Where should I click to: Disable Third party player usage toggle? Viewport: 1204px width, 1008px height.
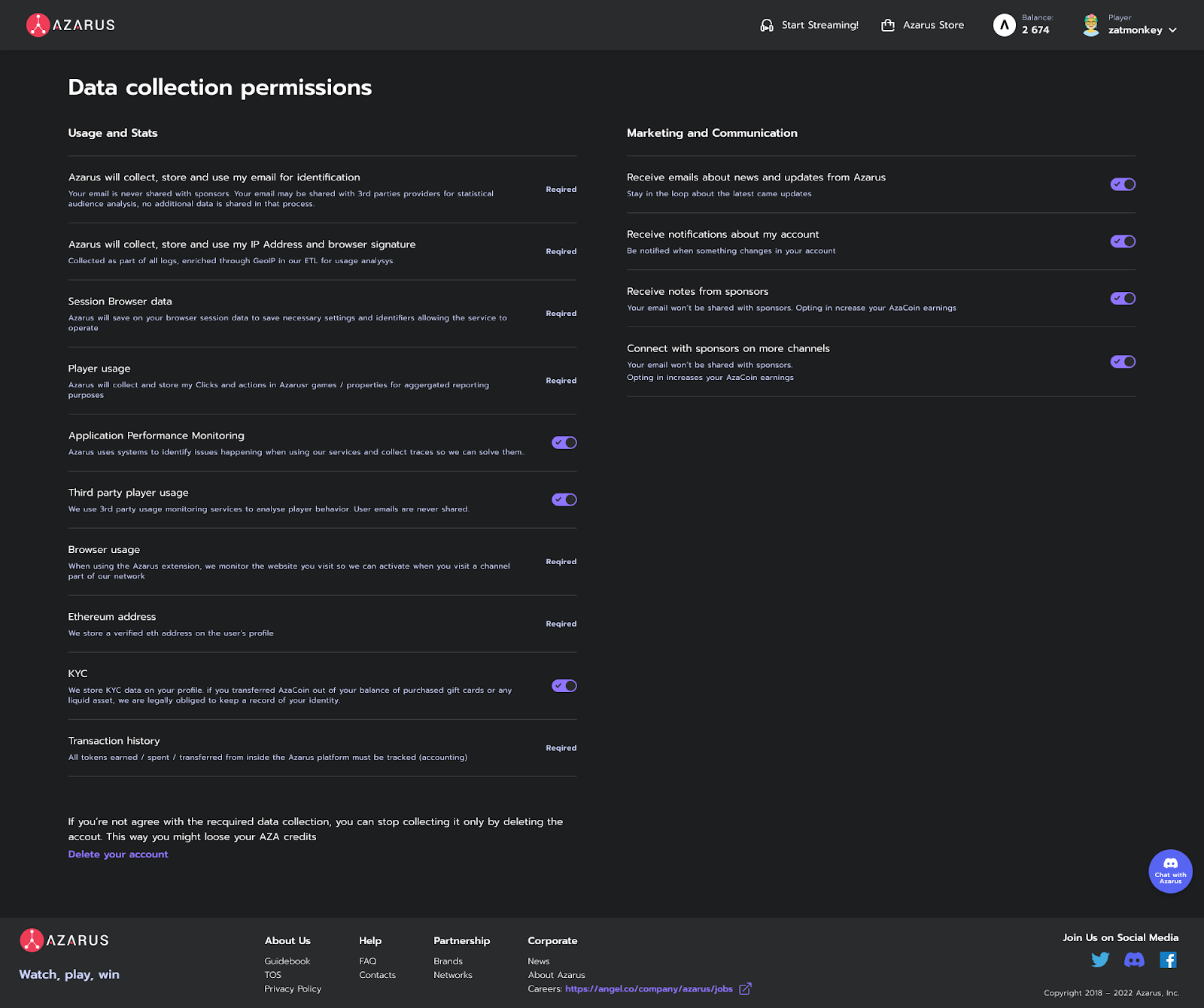coord(564,500)
